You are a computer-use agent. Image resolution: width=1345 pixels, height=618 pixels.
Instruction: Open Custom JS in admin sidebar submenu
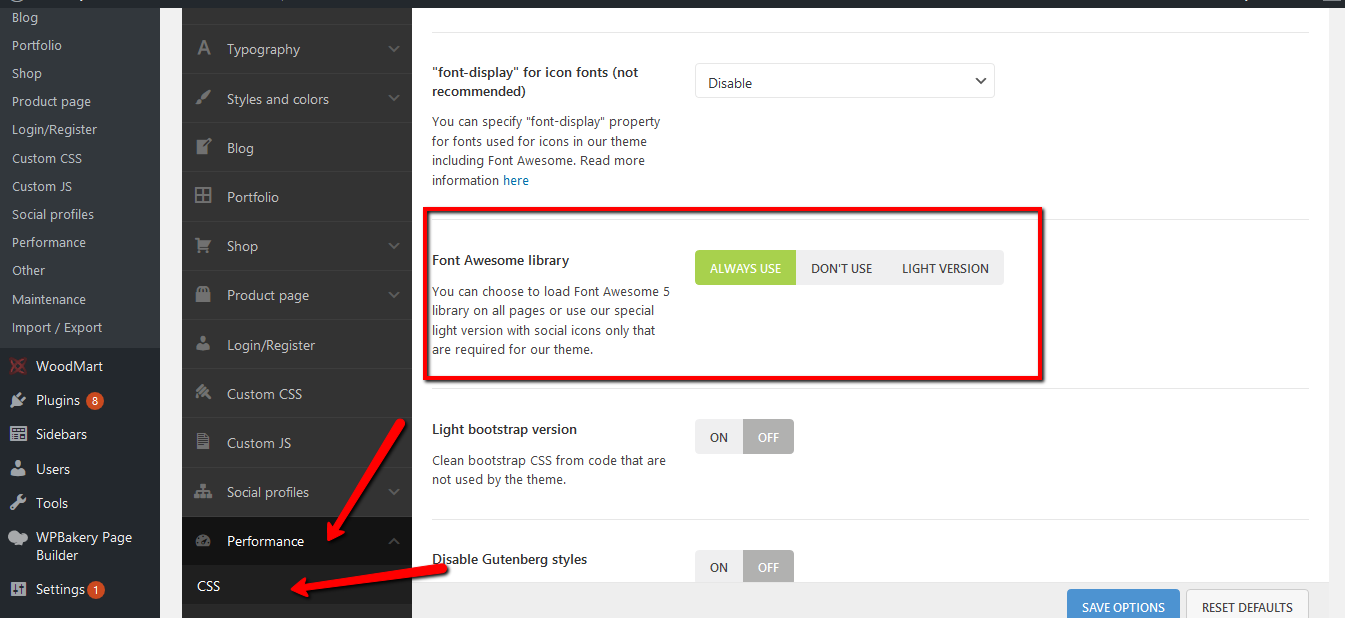coord(42,186)
